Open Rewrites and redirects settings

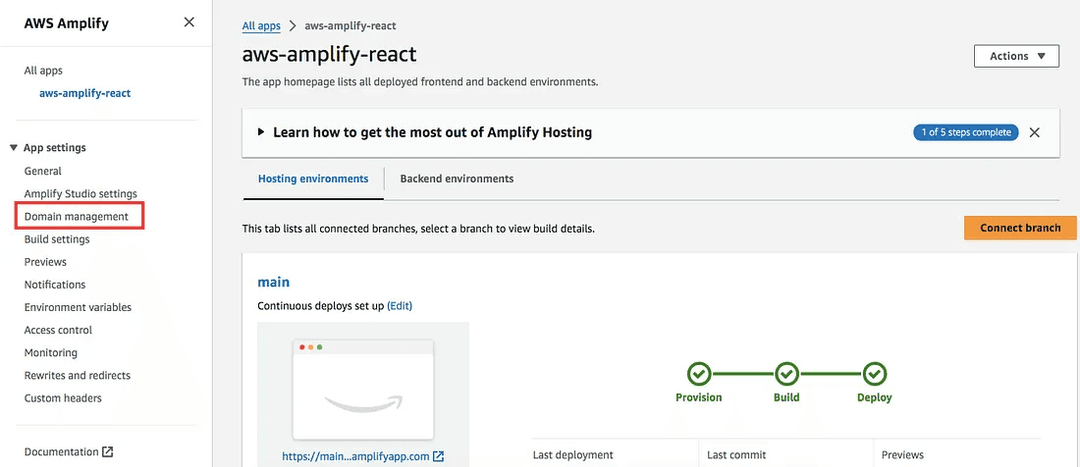click(77, 376)
